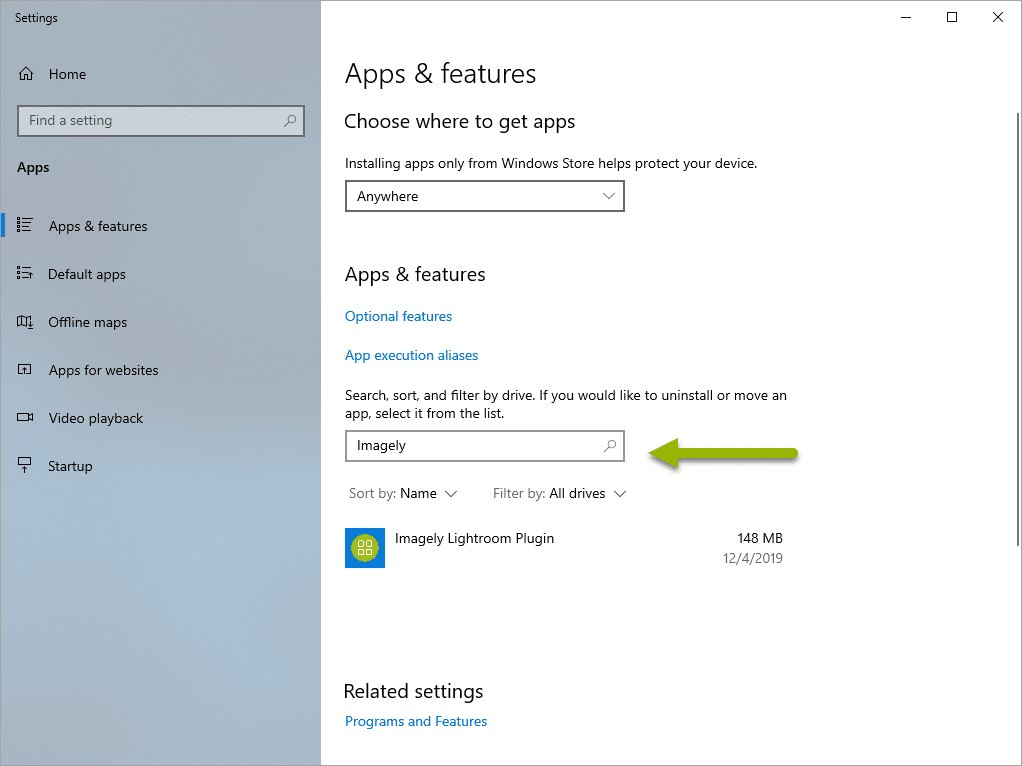Image resolution: width=1022 pixels, height=766 pixels.
Task: Open the Filter by All drives dropdown
Action: click(559, 493)
